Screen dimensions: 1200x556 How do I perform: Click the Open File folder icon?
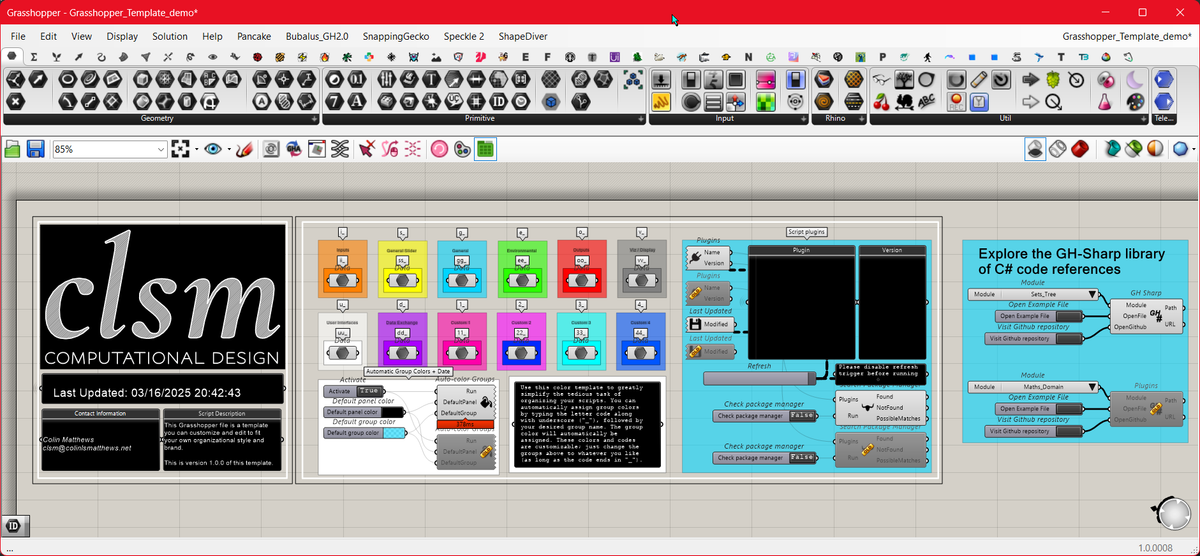[x=12, y=149]
